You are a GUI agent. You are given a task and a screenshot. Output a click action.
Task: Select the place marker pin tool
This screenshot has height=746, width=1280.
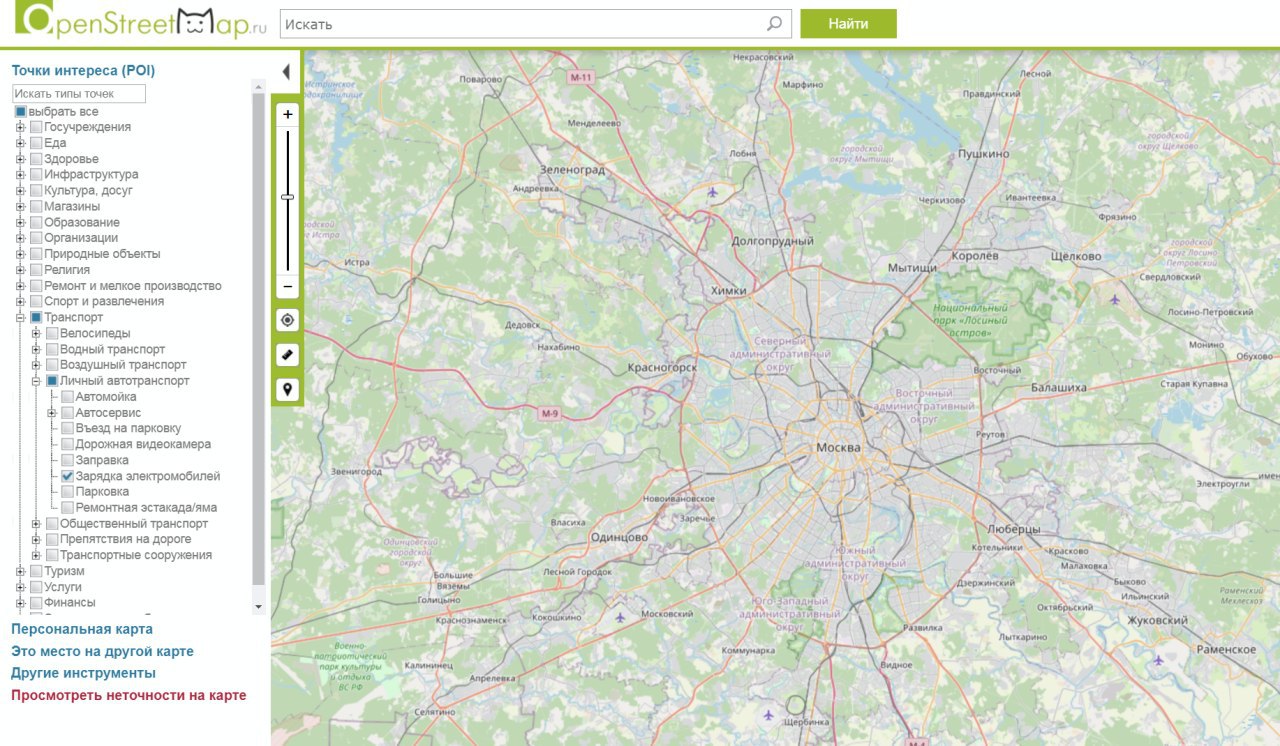[288, 389]
